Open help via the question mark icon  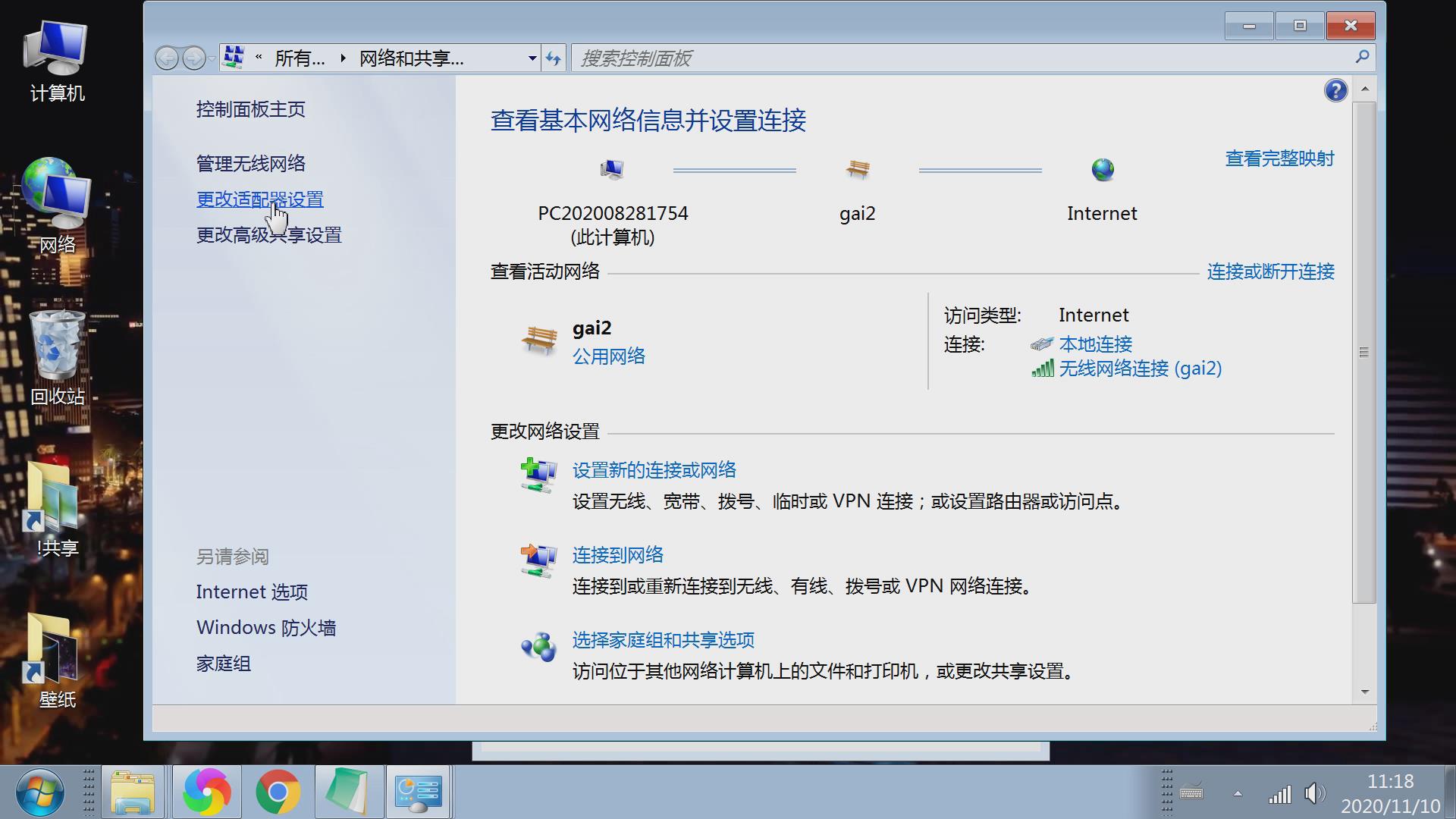1335,89
